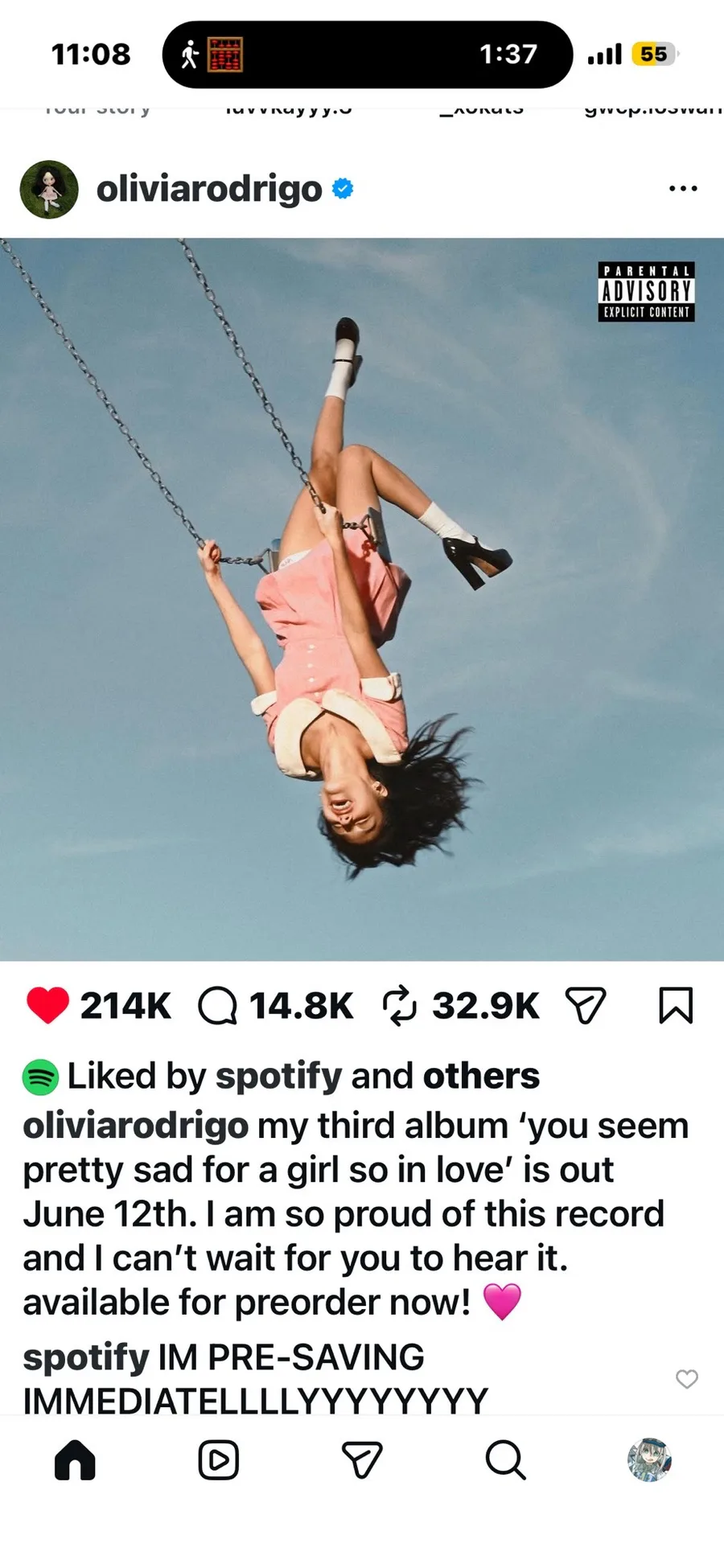Open comments via speech bubble icon
The image size is (724, 1568).
218,1006
